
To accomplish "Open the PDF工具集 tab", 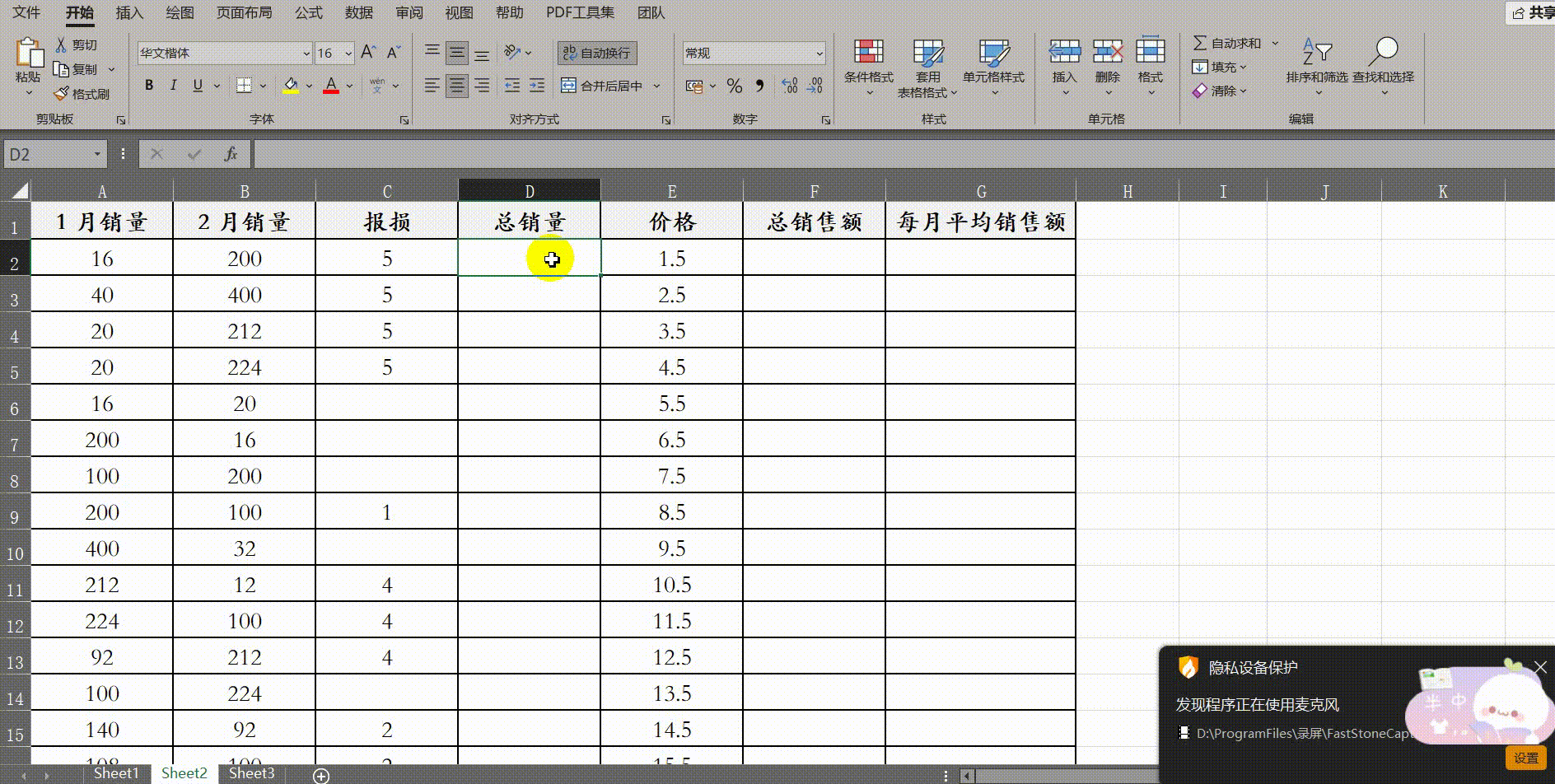I will coord(580,12).
